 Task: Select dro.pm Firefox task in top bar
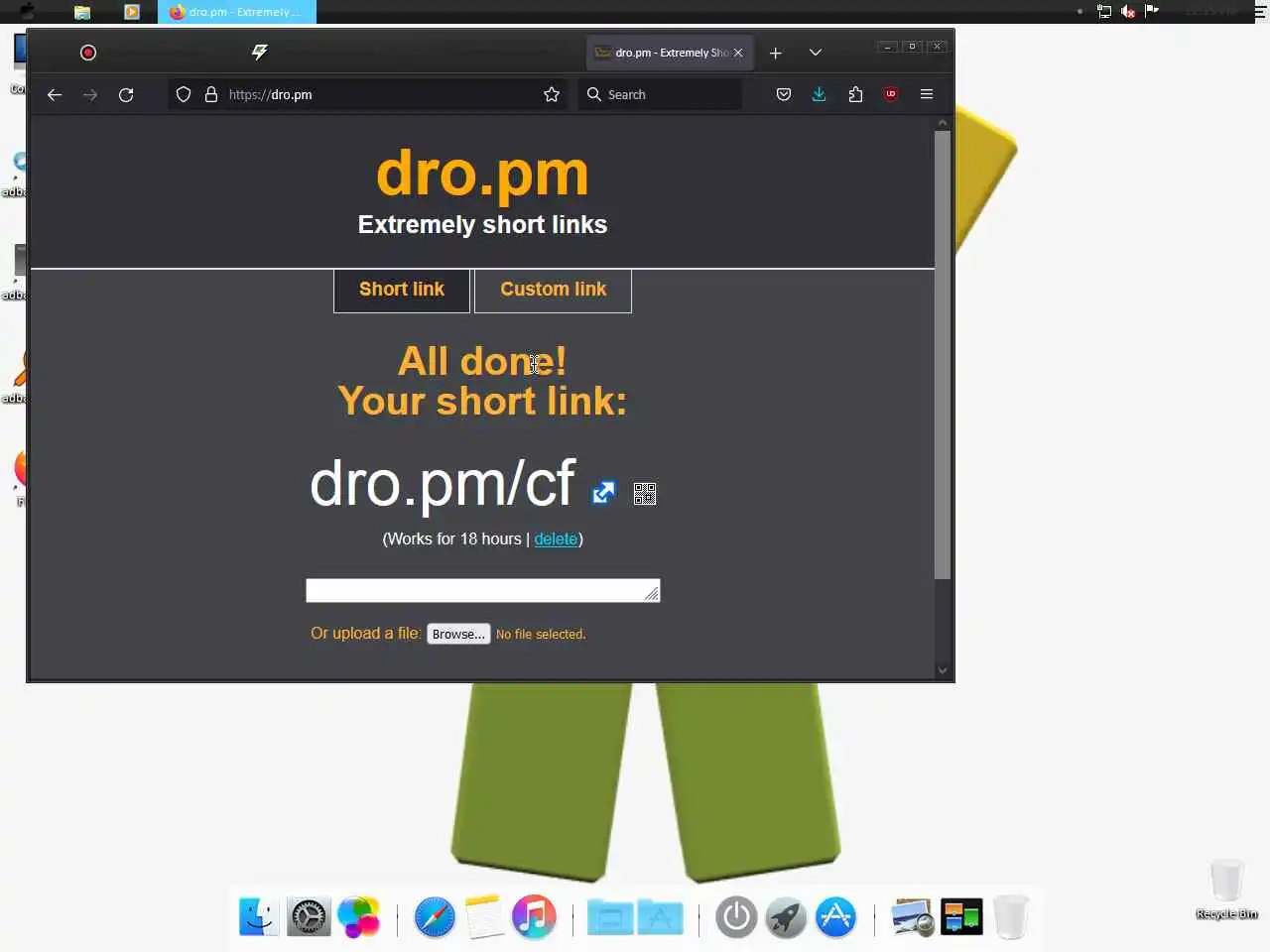coord(237,12)
